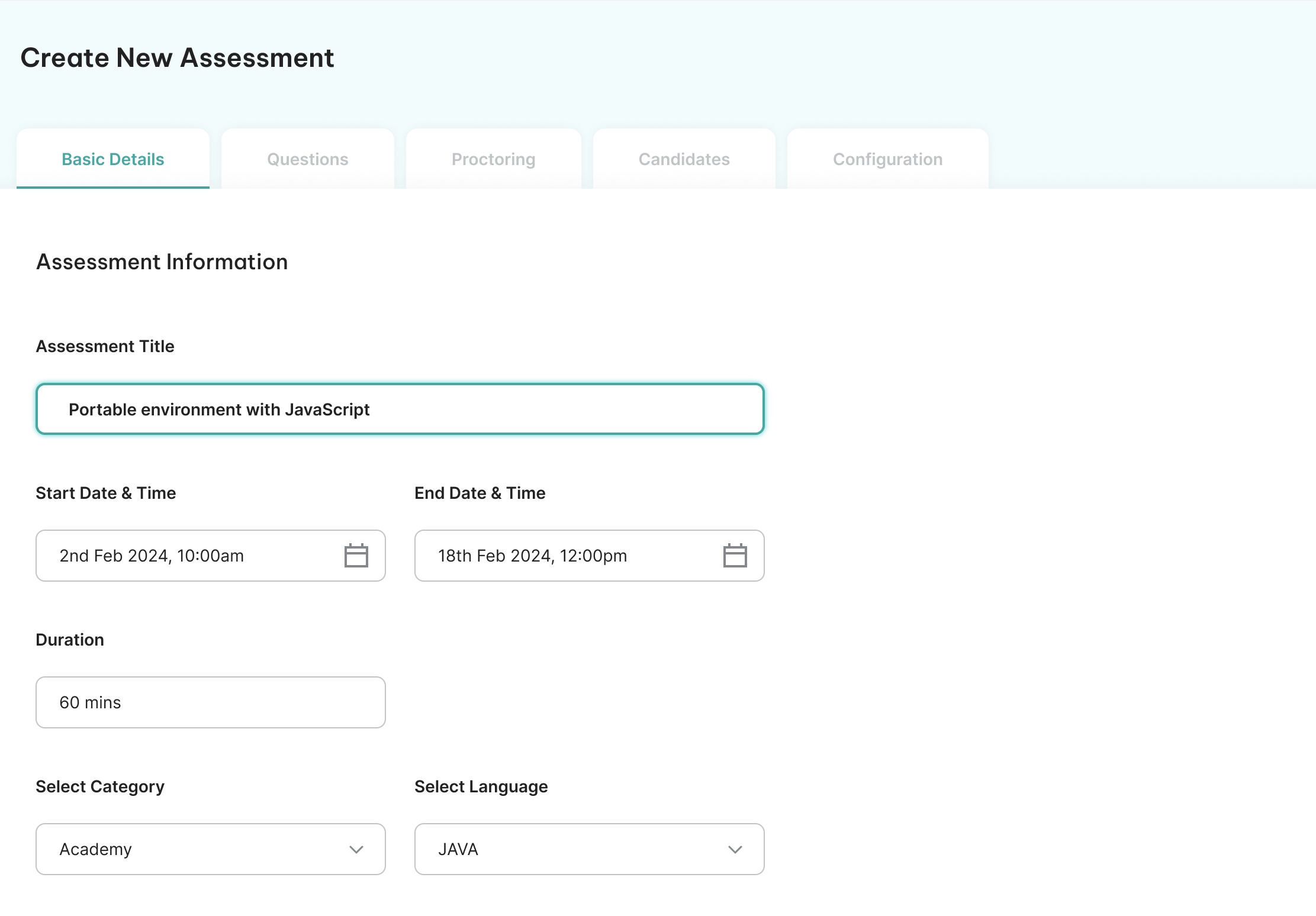
Task: Switch to the Questions tab
Action: point(307,159)
